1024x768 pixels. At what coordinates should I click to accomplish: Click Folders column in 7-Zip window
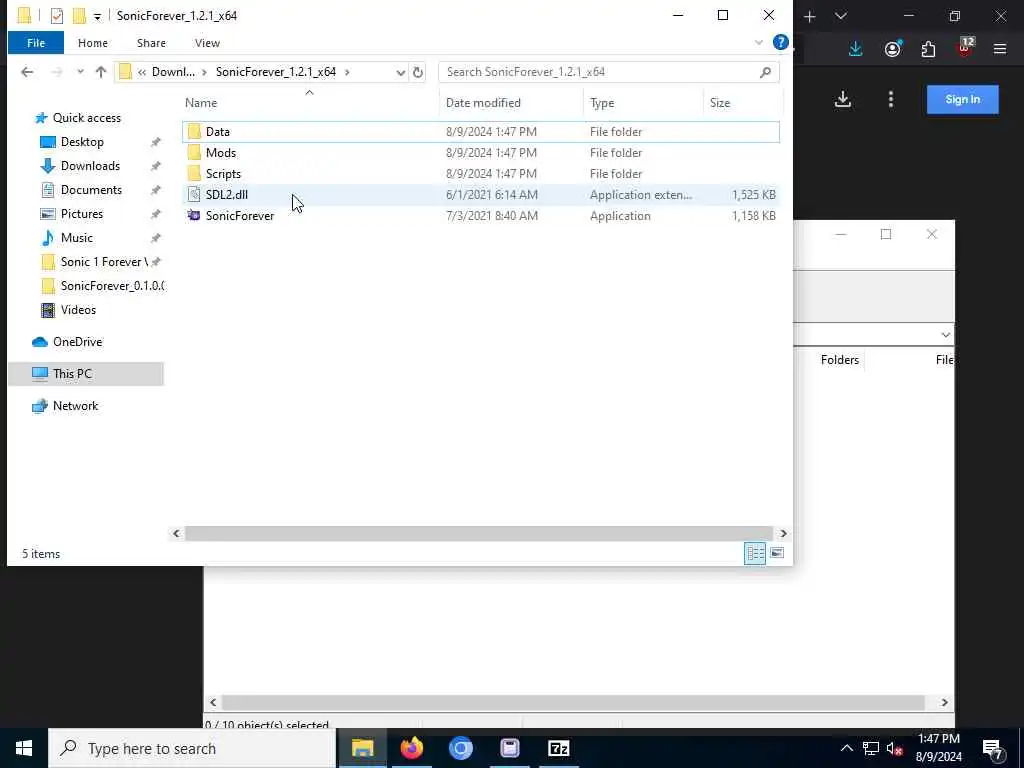click(x=840, y=360)
